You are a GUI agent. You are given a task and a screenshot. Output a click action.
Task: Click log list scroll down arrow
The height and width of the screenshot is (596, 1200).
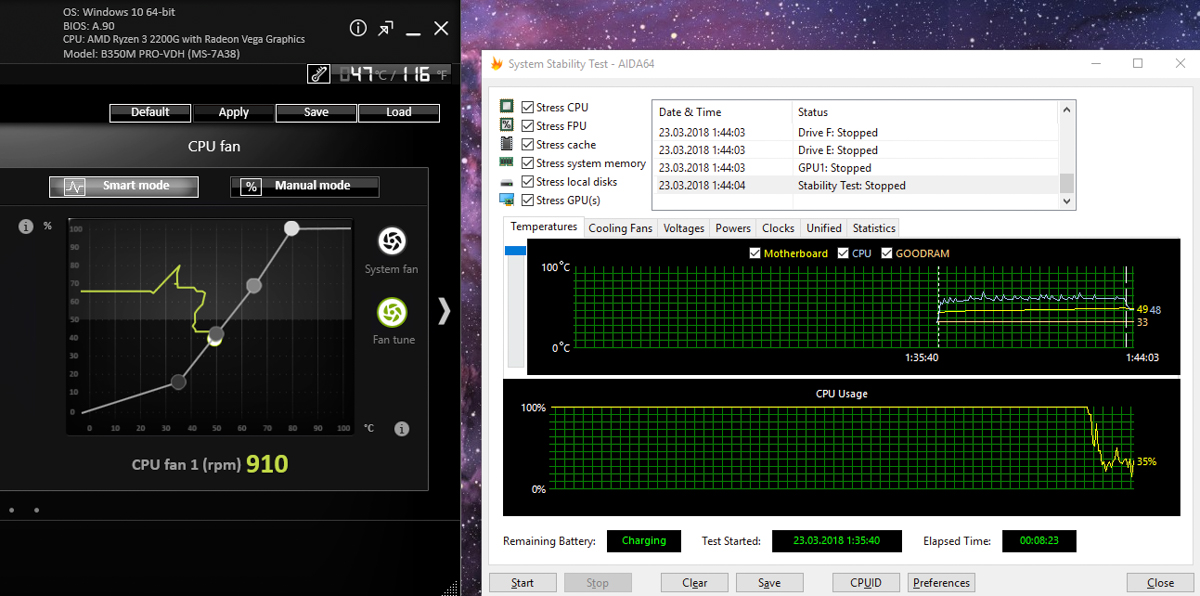coord(1067,201)
